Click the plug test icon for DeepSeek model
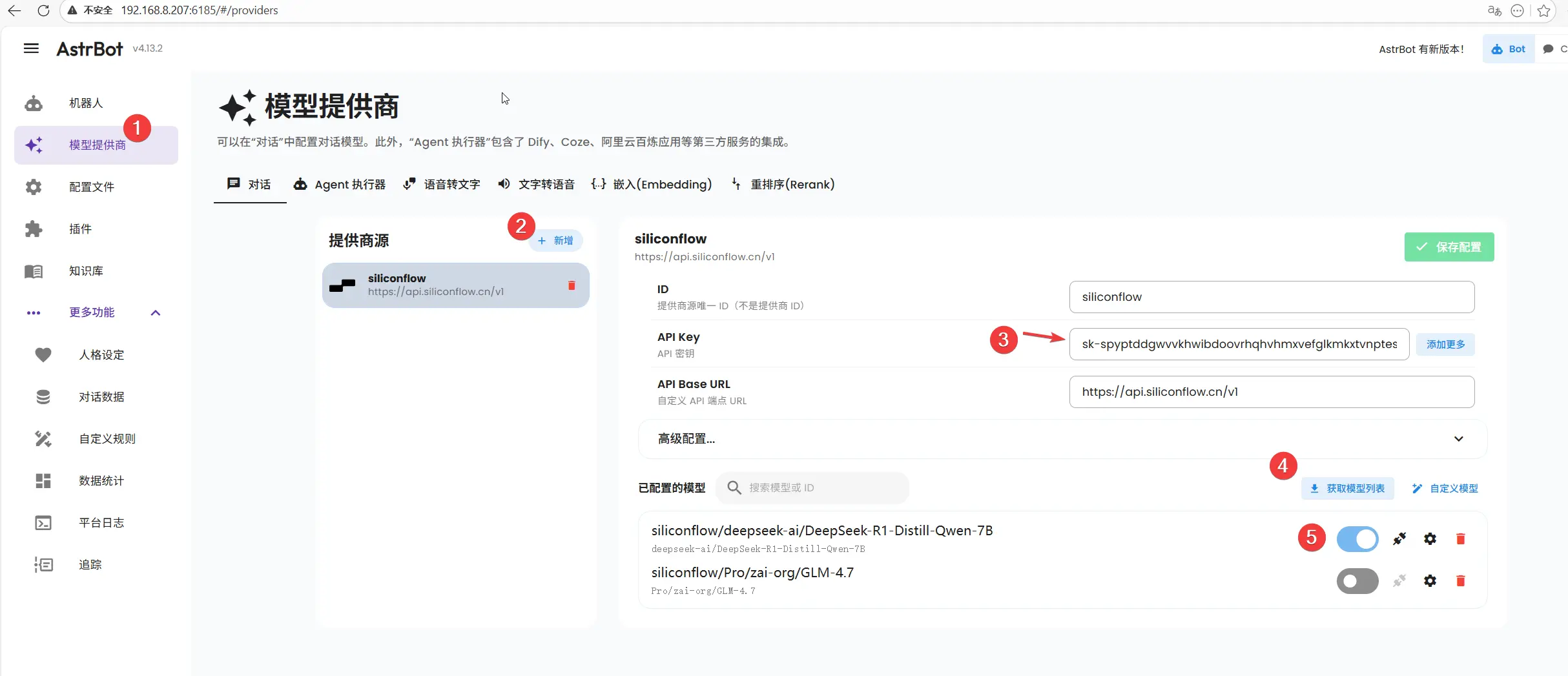Viewport: 1568px width, 676px height. click(x=1399, y=539)
